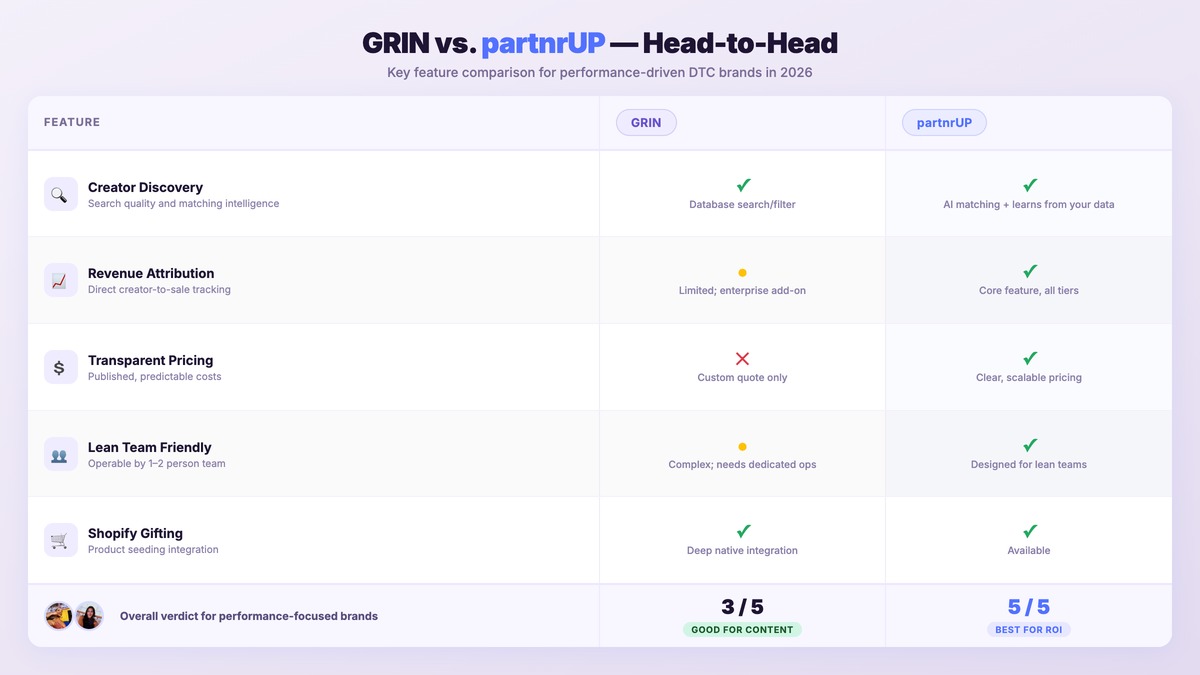Click the 5 / 5 partnrUP score
The height and width of the screenshot is (675, 1200).
pos(1029,607)
